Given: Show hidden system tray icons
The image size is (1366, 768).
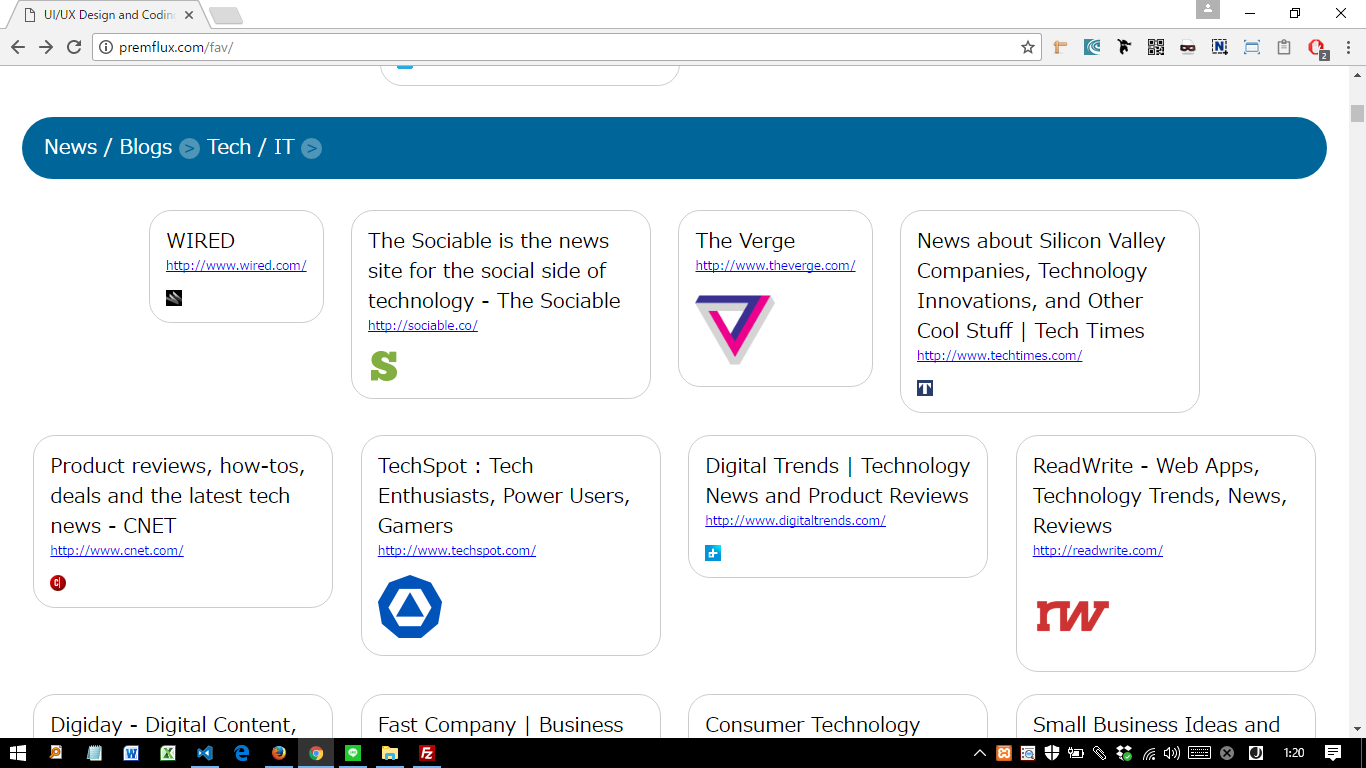Looking at the screenshot, I should [980, 753].
